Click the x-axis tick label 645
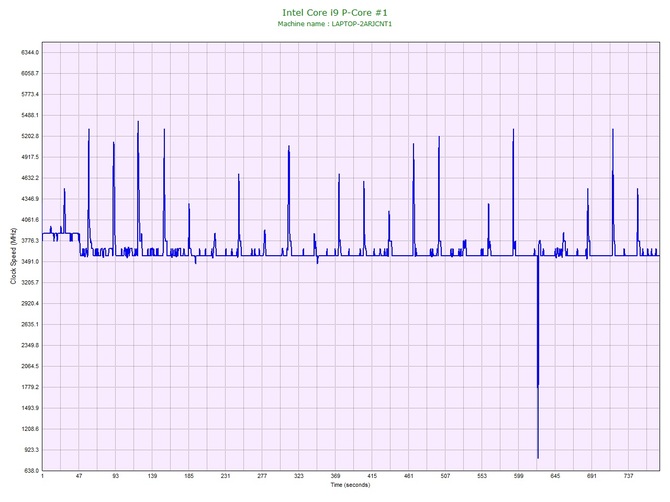 555,476
